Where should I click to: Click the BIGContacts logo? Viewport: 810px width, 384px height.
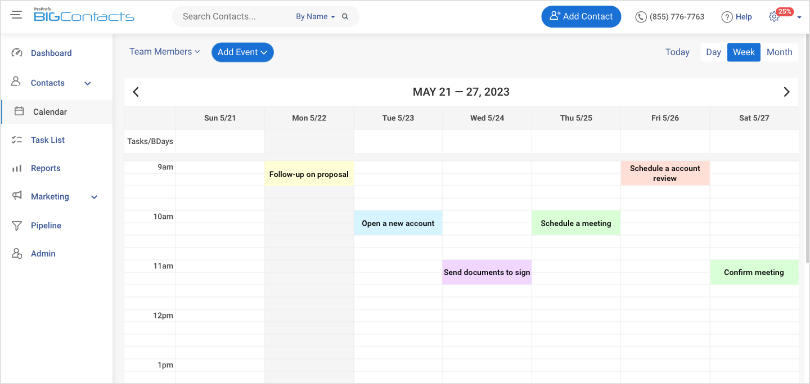click(x=84, y=16)
